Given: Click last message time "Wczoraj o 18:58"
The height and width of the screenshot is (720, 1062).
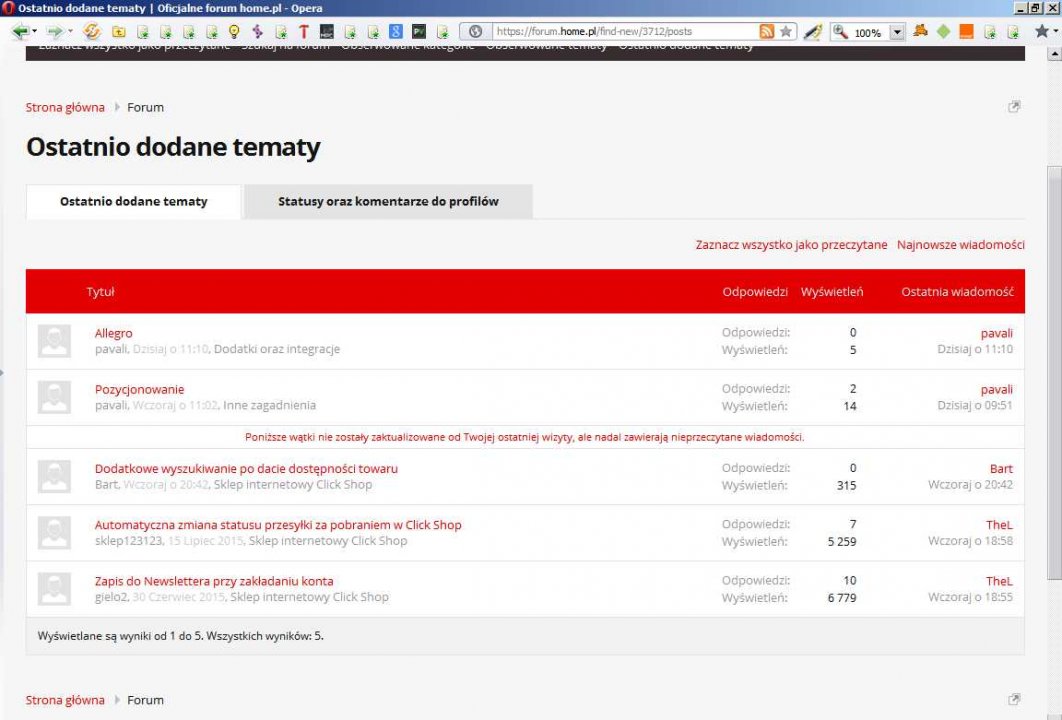Looking at the screenshot, I should [971, 541].
